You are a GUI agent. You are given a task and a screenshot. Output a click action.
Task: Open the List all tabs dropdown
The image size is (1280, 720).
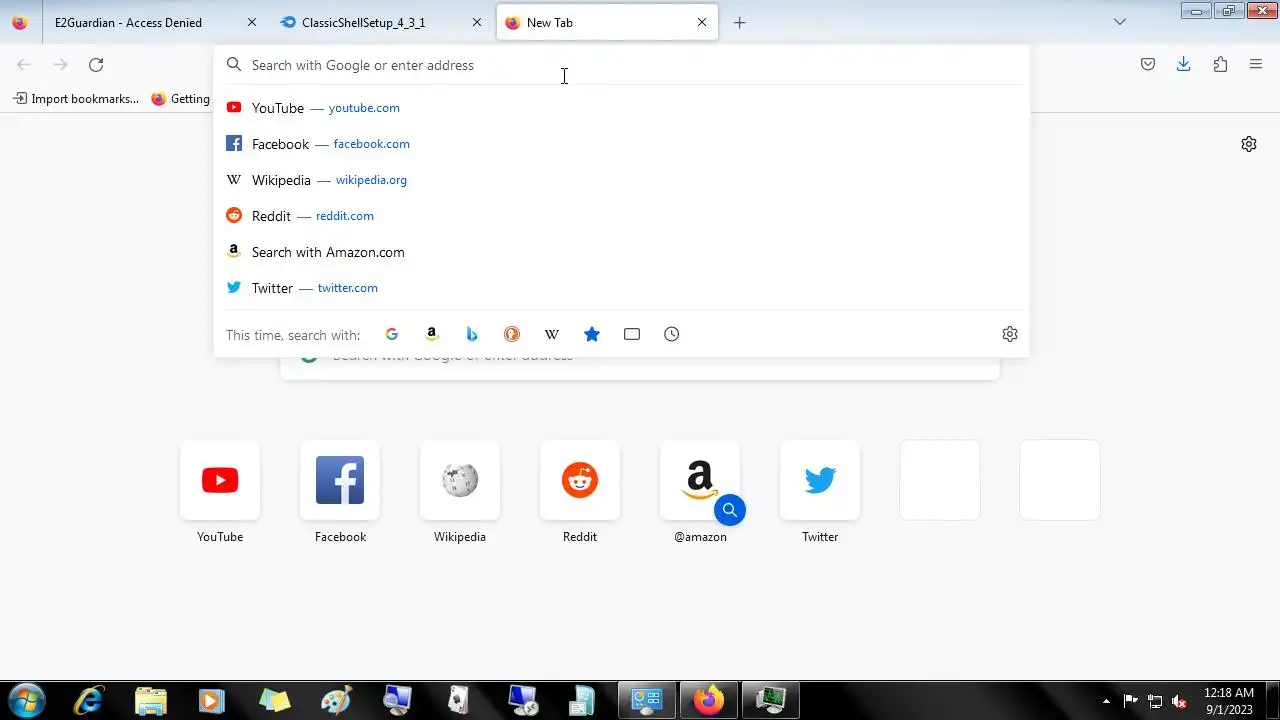click(1120, 22)
